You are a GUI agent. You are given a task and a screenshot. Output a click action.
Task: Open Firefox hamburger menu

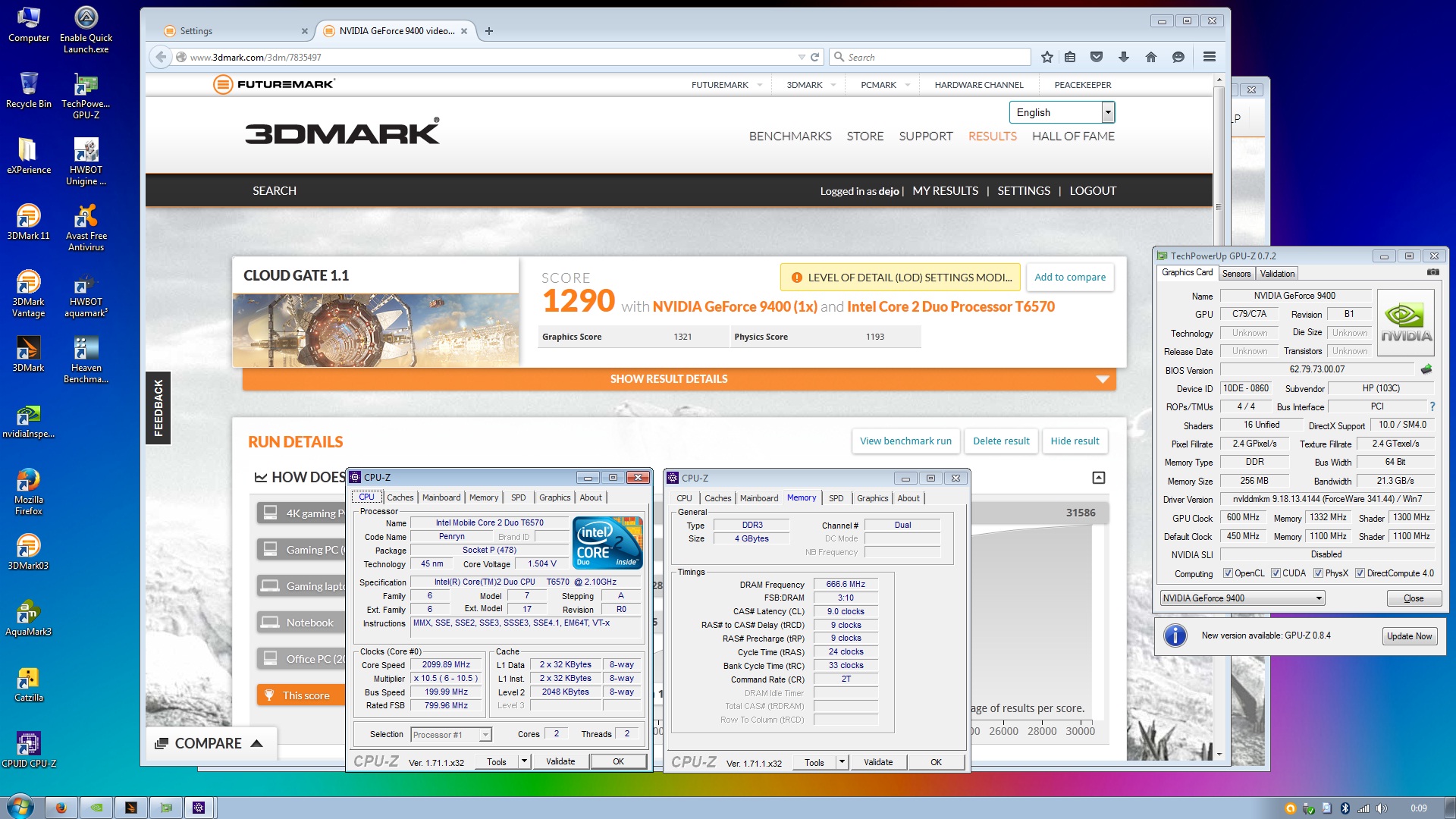coord(1210,57)
